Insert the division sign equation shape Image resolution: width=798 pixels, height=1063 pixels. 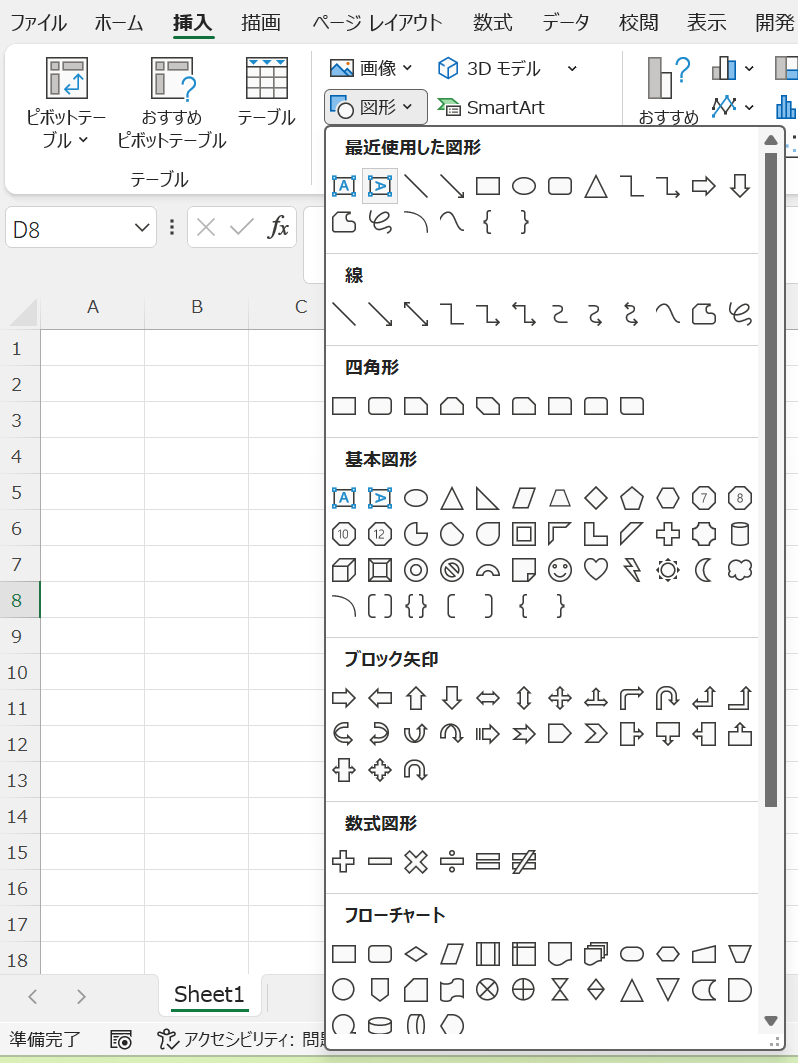(452, 861)
